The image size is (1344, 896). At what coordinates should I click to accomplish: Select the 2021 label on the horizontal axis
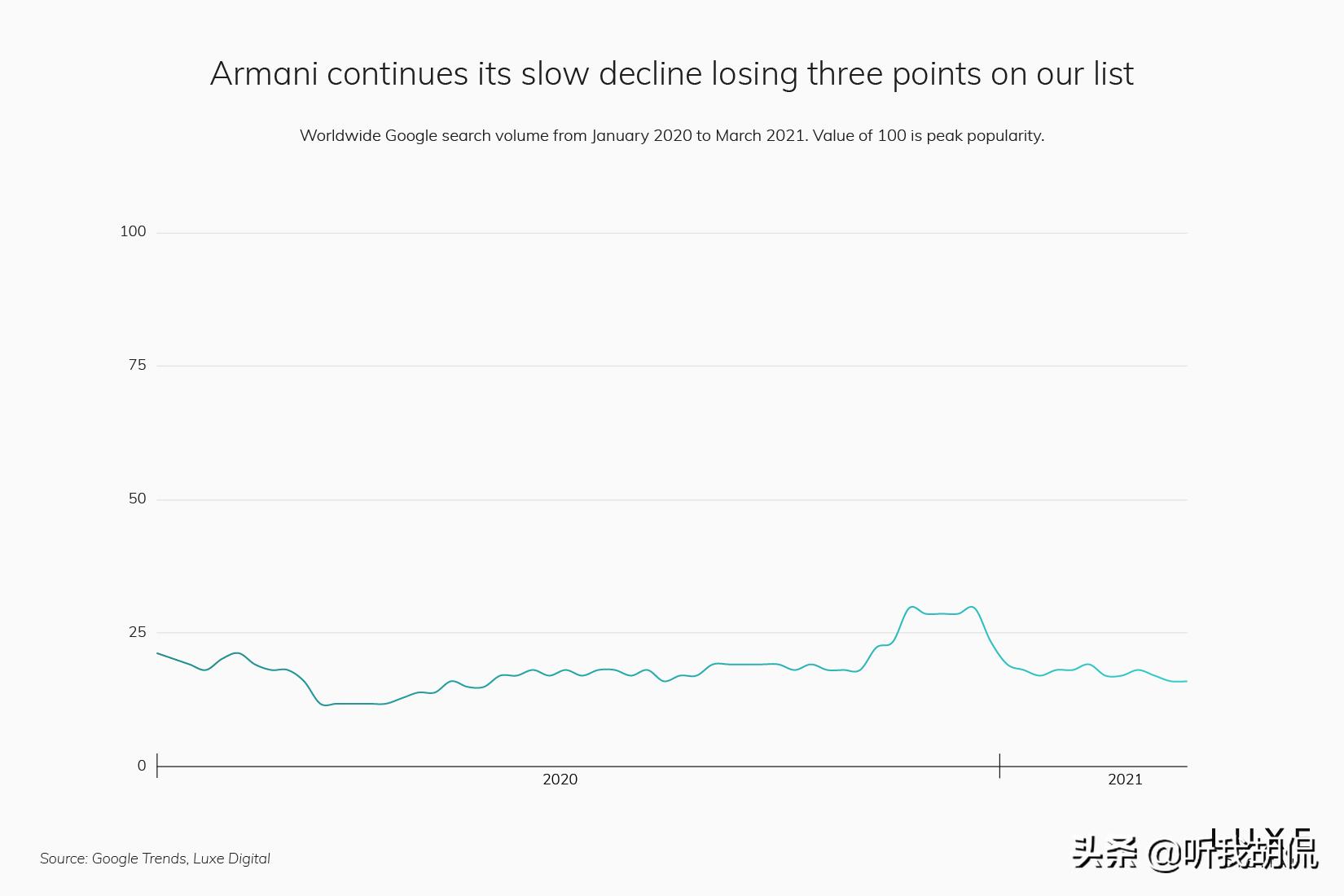pos(1125,780)
